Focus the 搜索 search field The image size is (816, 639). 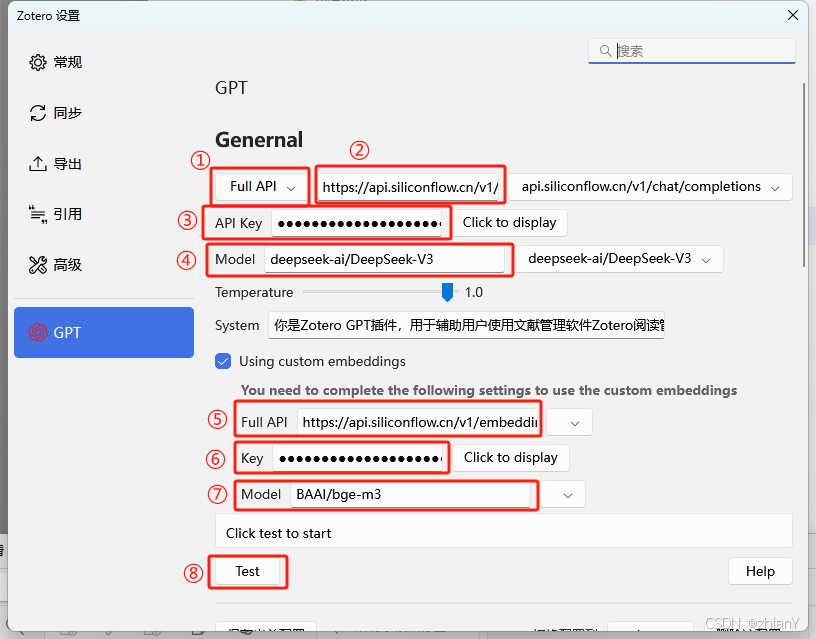(692, 51)
